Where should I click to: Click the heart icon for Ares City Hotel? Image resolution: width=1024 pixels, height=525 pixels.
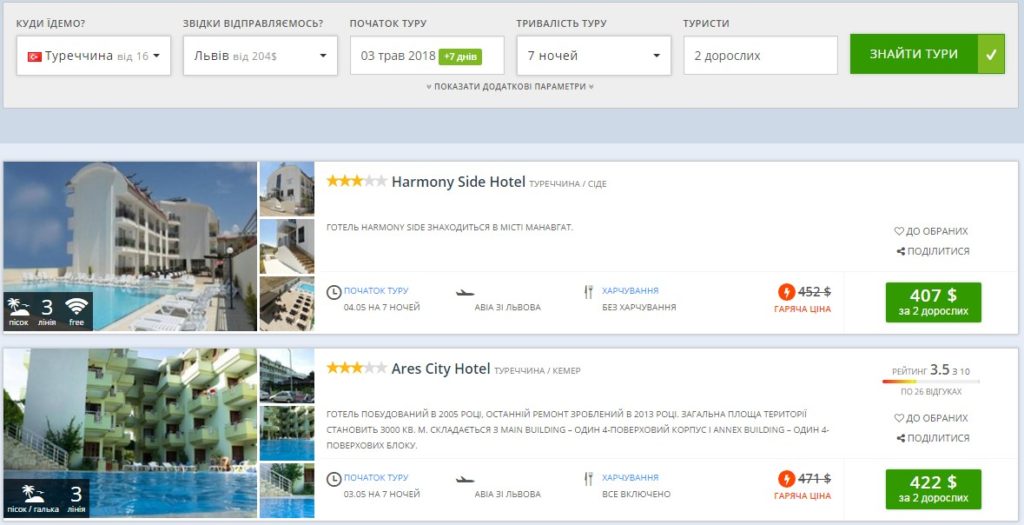[899, 418]
